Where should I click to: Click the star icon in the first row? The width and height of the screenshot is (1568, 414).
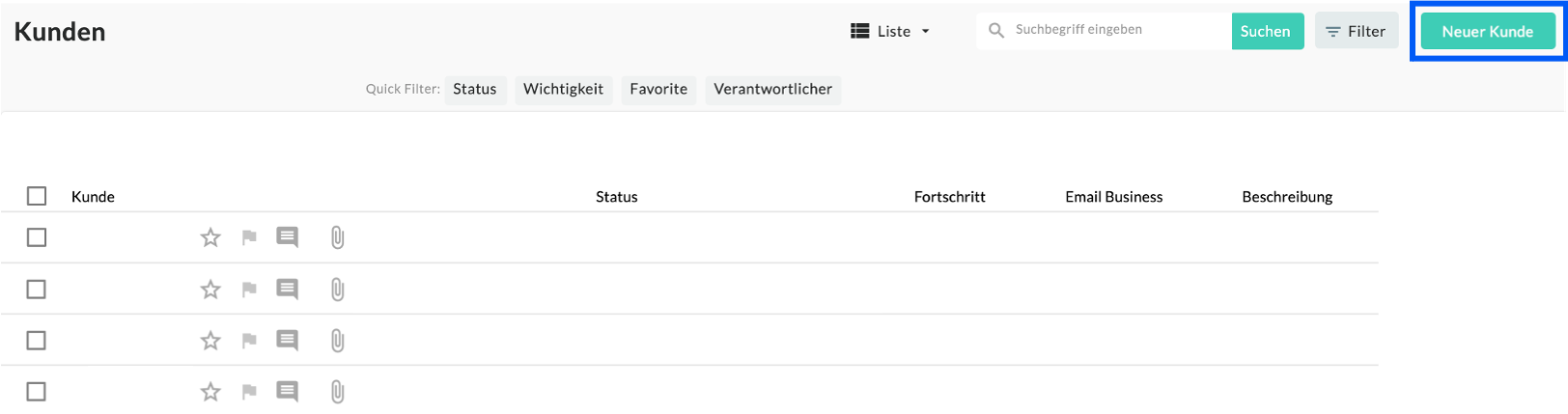point(210,237)
